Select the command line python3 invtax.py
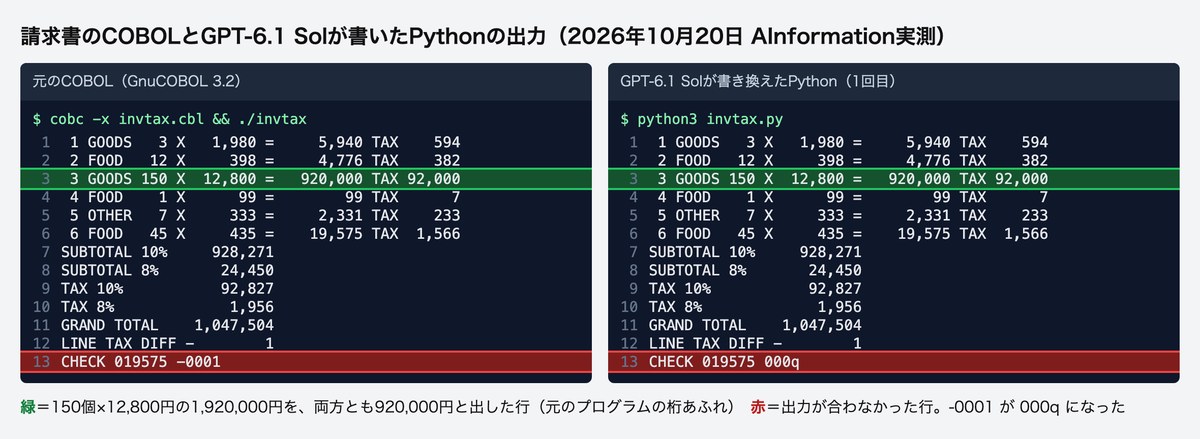Screen dimensions: 1200x439 tap(701, 119)
